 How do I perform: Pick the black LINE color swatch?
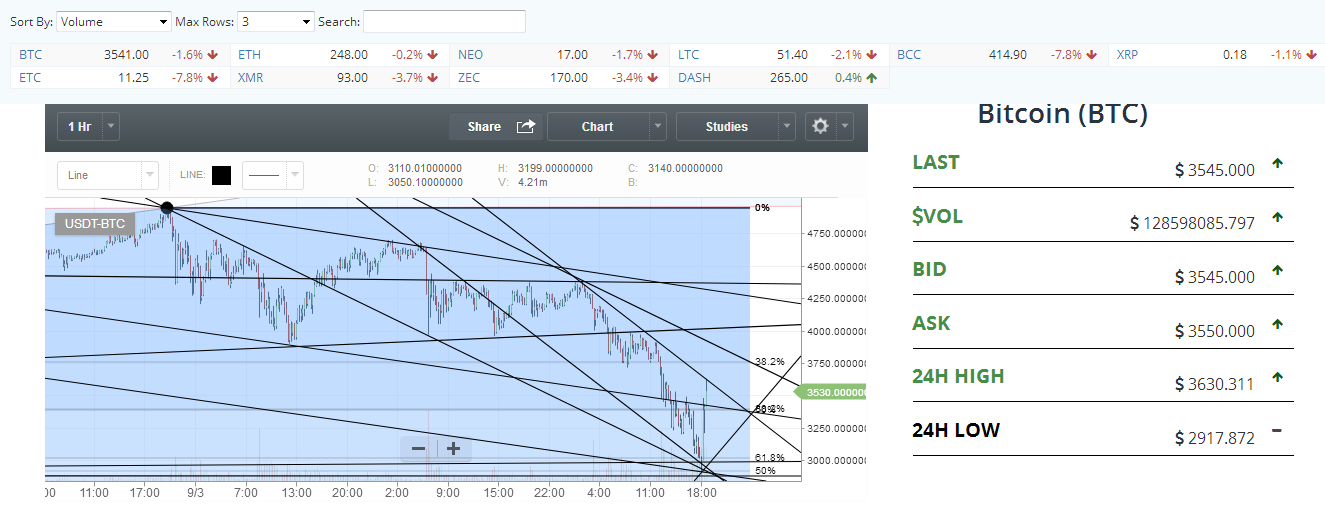222,175
